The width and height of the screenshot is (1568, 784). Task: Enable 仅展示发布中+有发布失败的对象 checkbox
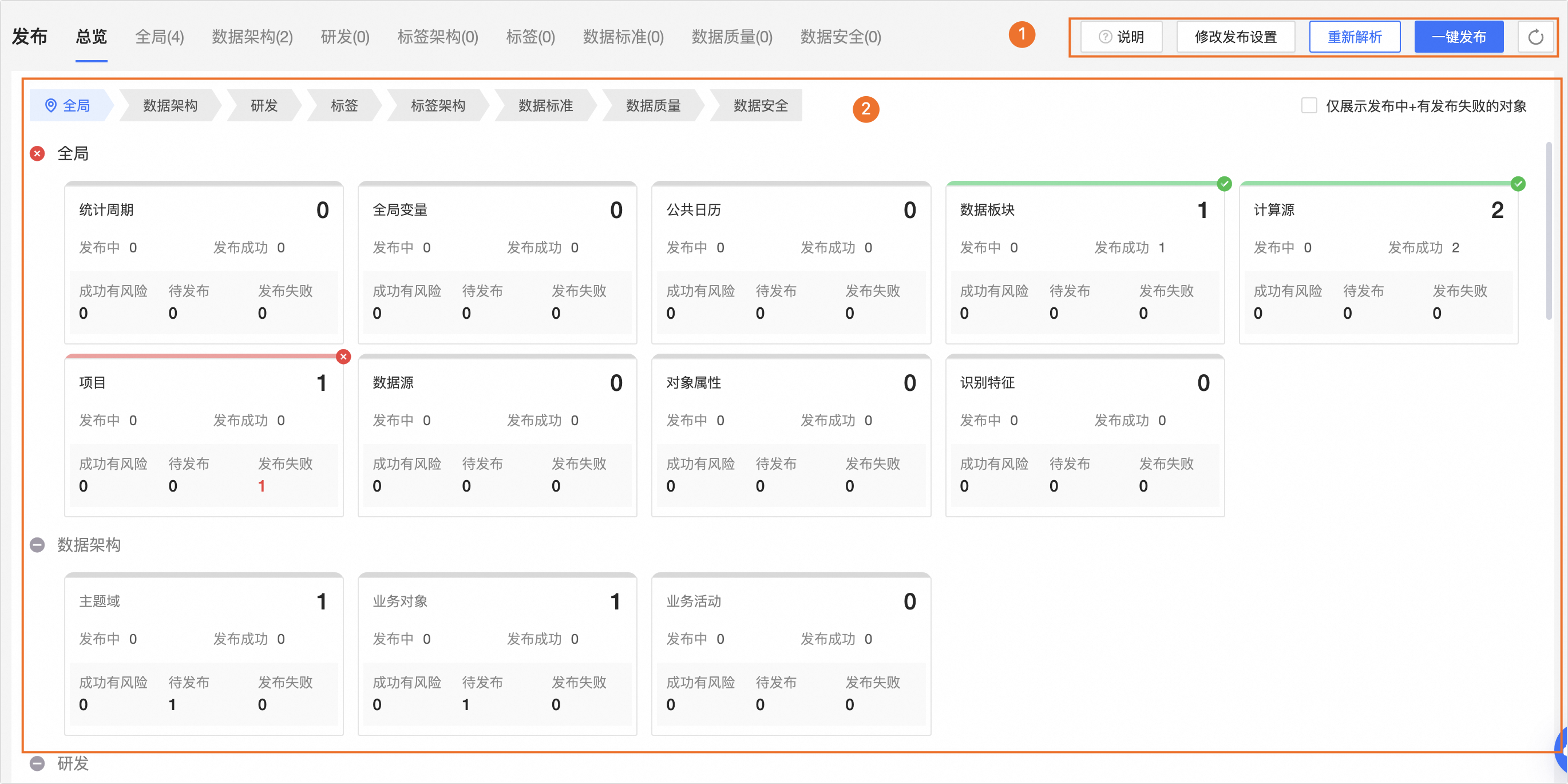point(1309,106)
